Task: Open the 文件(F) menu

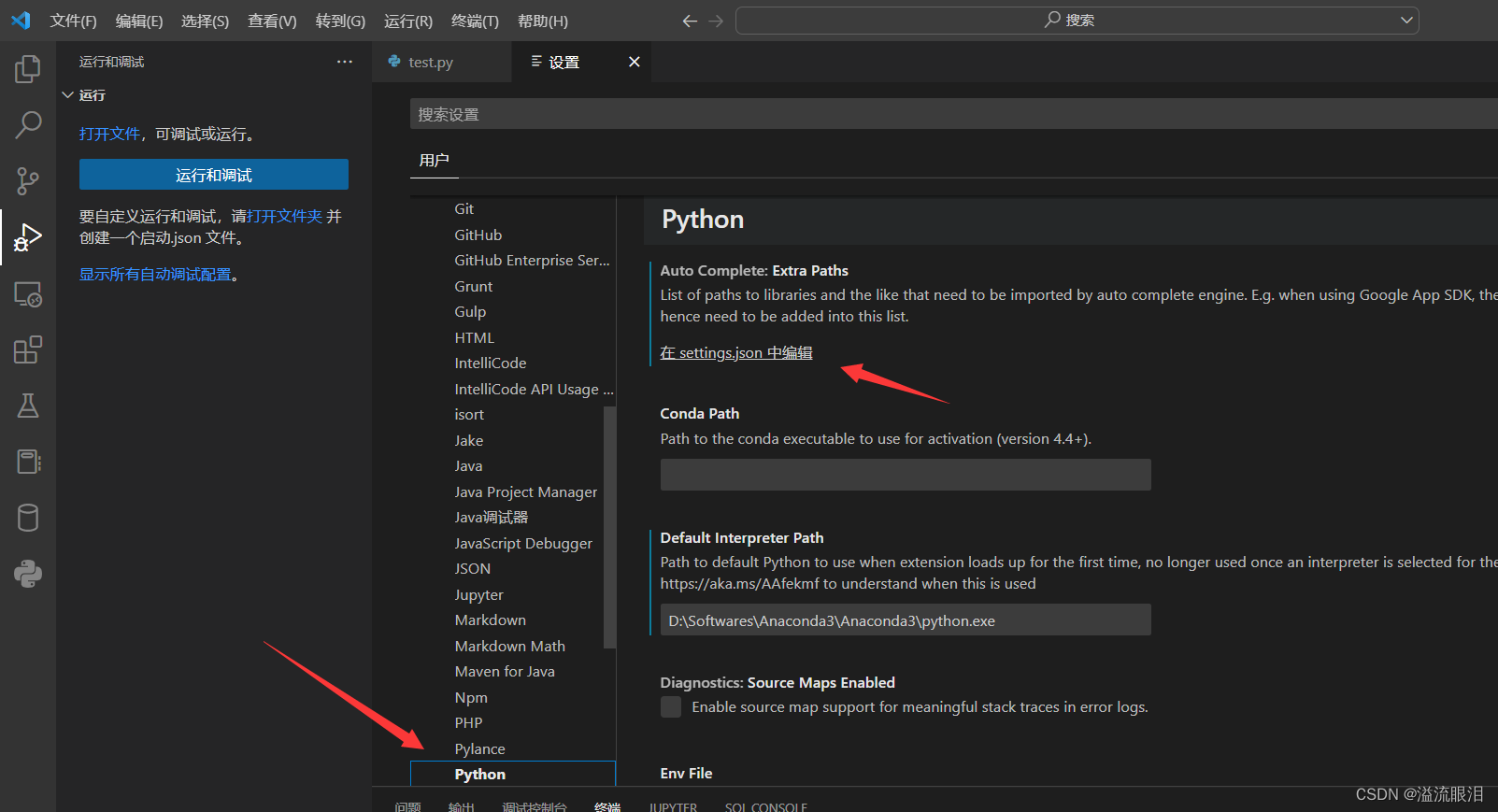Action: (73, 21)
